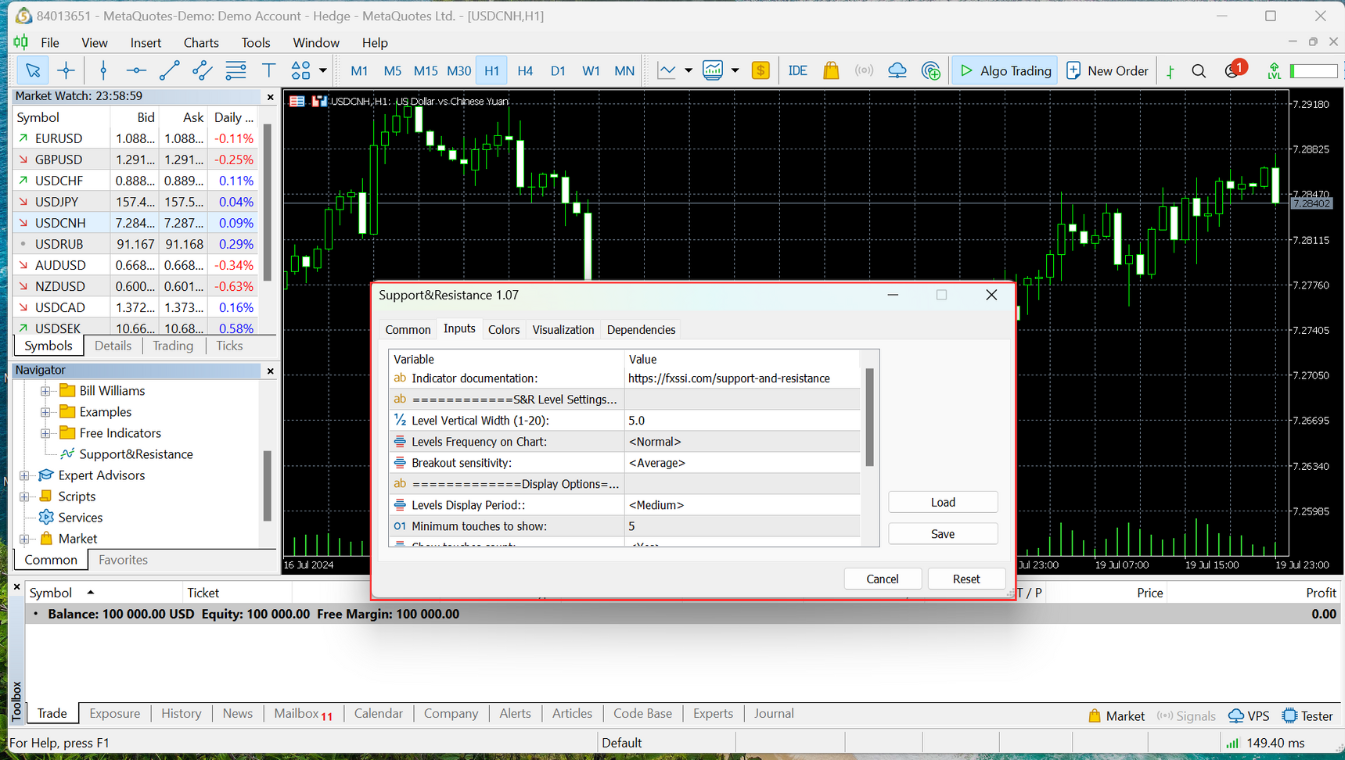This screenshot has width=1345, height=760.
Task: Click the Save button in the dialog
Action: pyautogui.click(x=943, y=534)
